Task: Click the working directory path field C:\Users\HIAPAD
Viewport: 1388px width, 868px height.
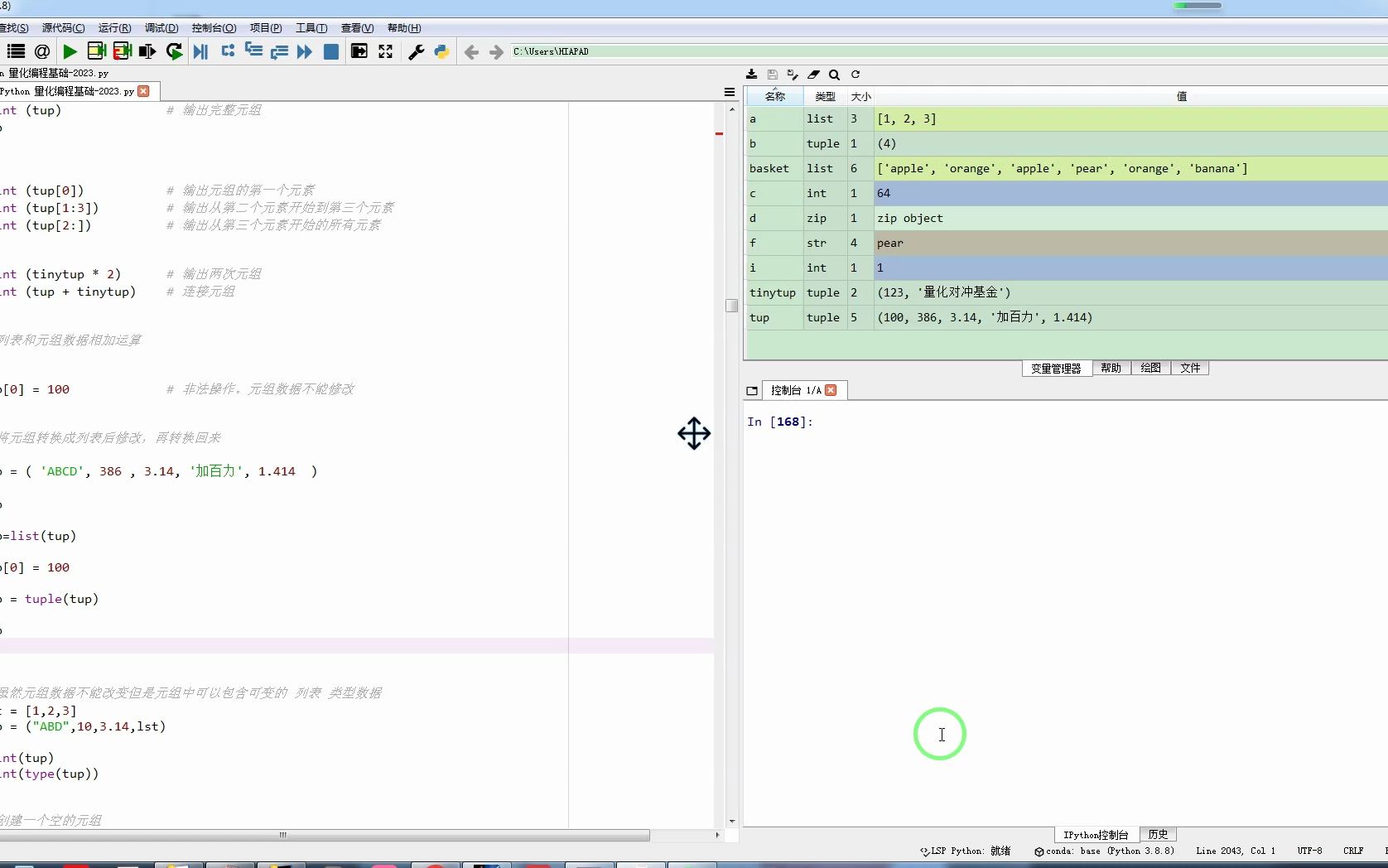Action: point(948,51)
